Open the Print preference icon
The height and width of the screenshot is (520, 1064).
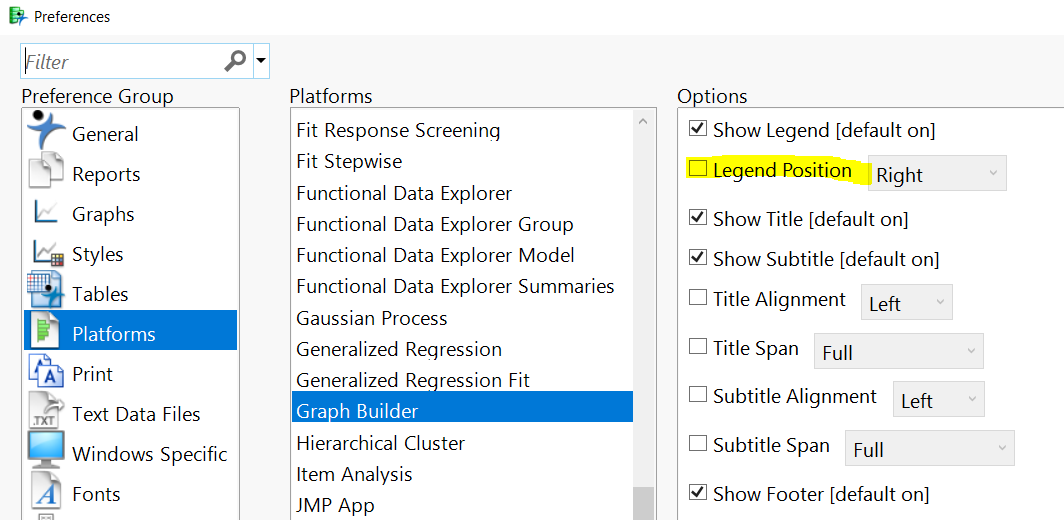click(46, 373)
